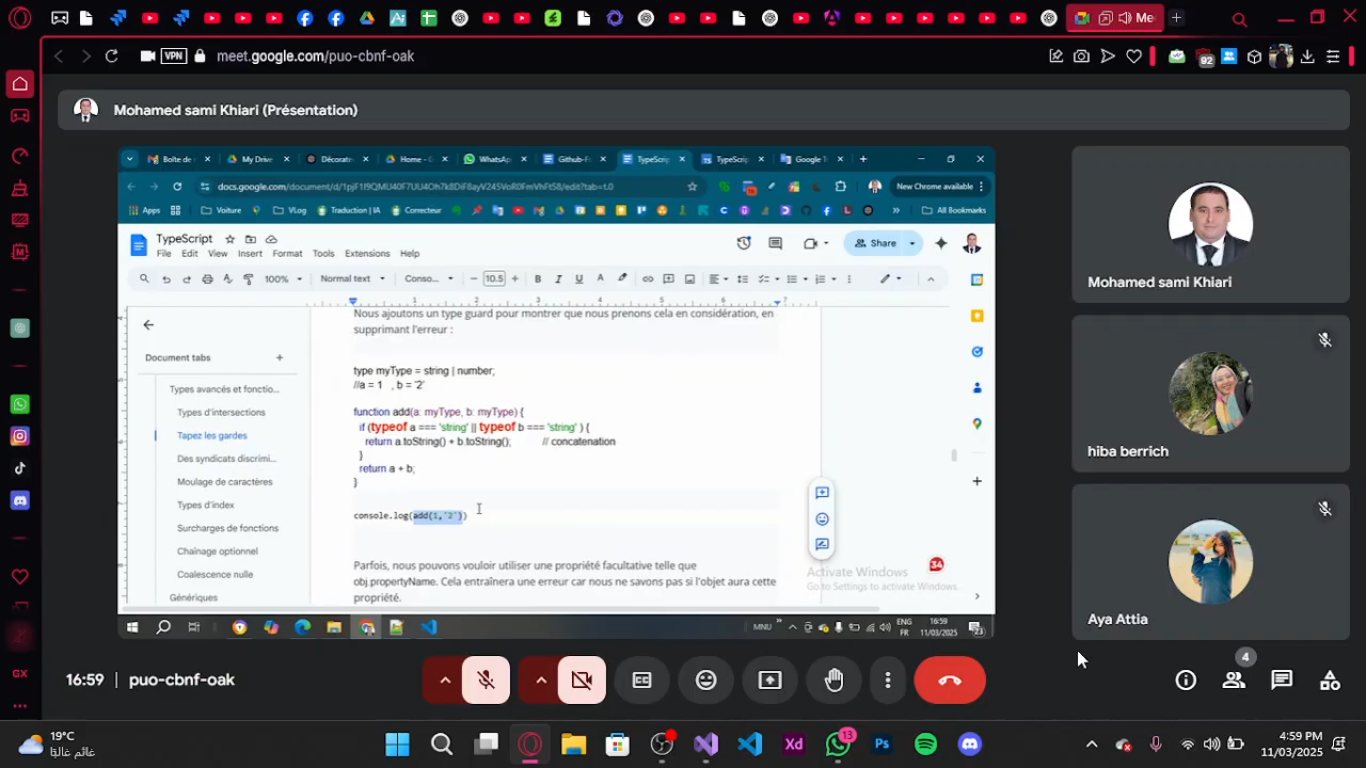Open Visual Studio Code from taskbar
Image resolution: width=1366 pixels, height=768 pixels.
coord(750,744)
